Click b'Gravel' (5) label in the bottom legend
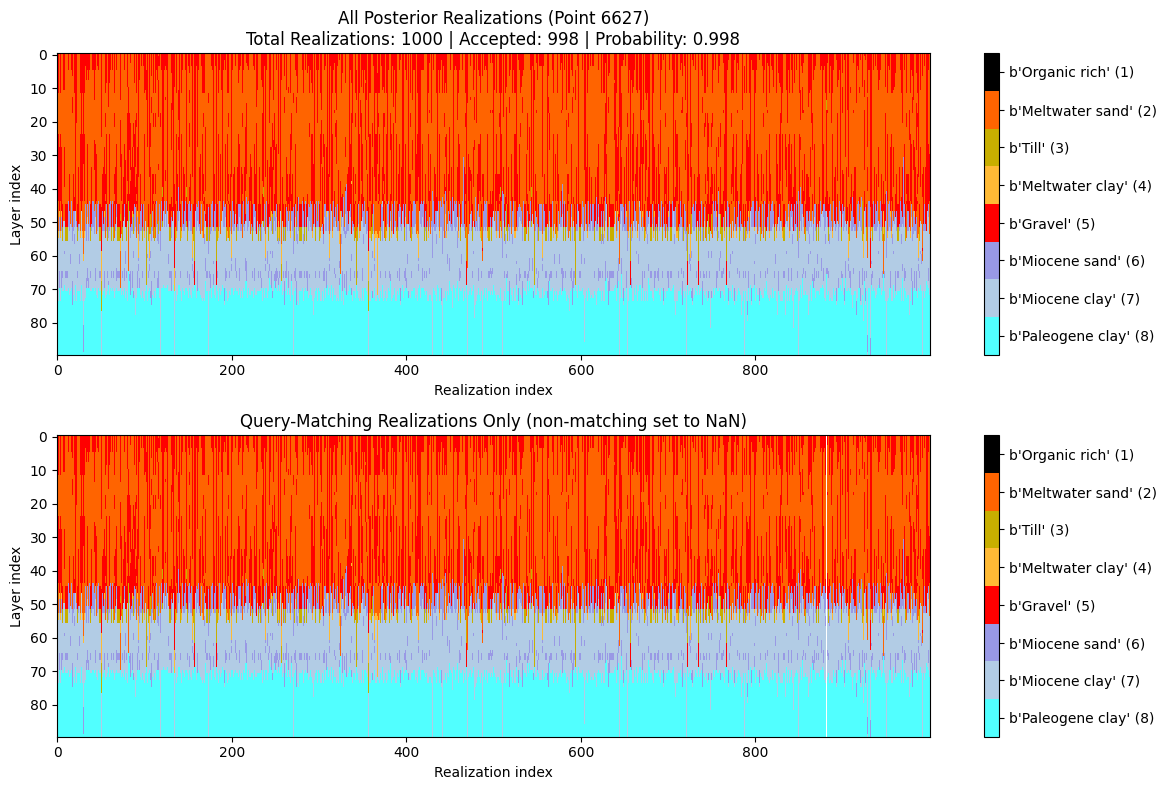1166x790 pixels. point(1051,606)
